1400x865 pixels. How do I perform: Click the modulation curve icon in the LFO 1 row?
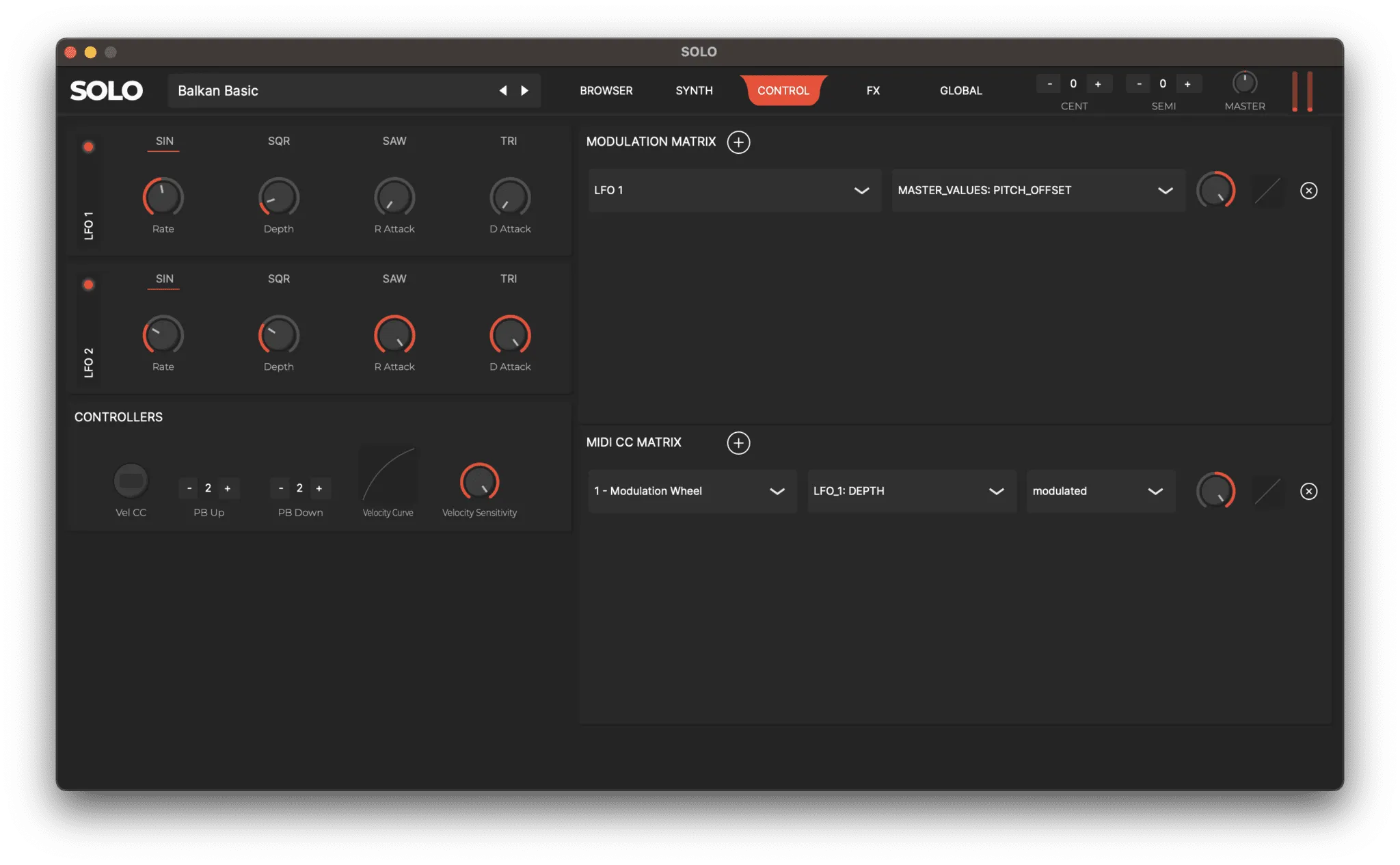click(1267, 191)
